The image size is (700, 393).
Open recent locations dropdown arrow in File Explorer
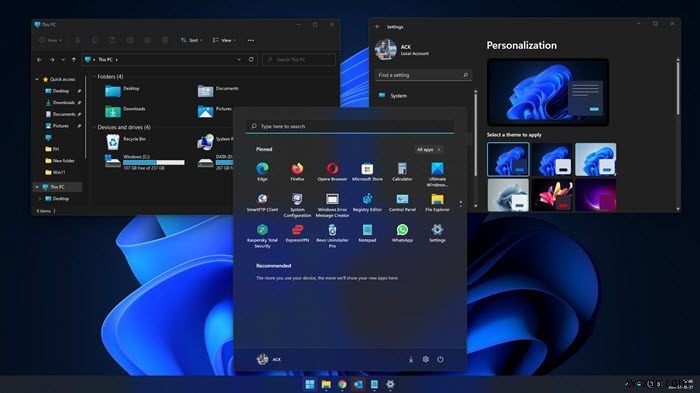click(x=63, y=59)
